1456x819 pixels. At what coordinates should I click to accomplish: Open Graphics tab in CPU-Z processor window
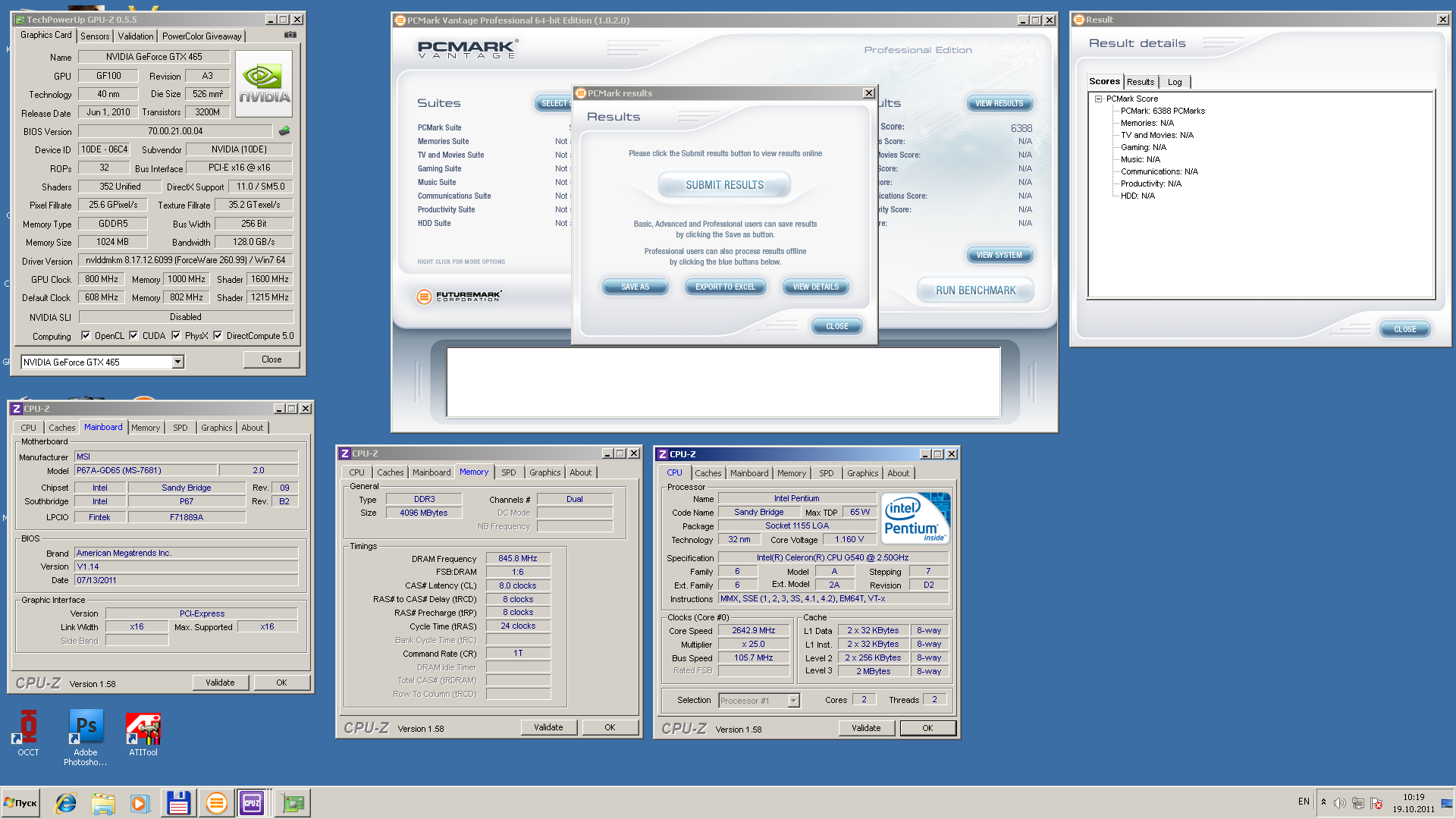click(863, 473)
